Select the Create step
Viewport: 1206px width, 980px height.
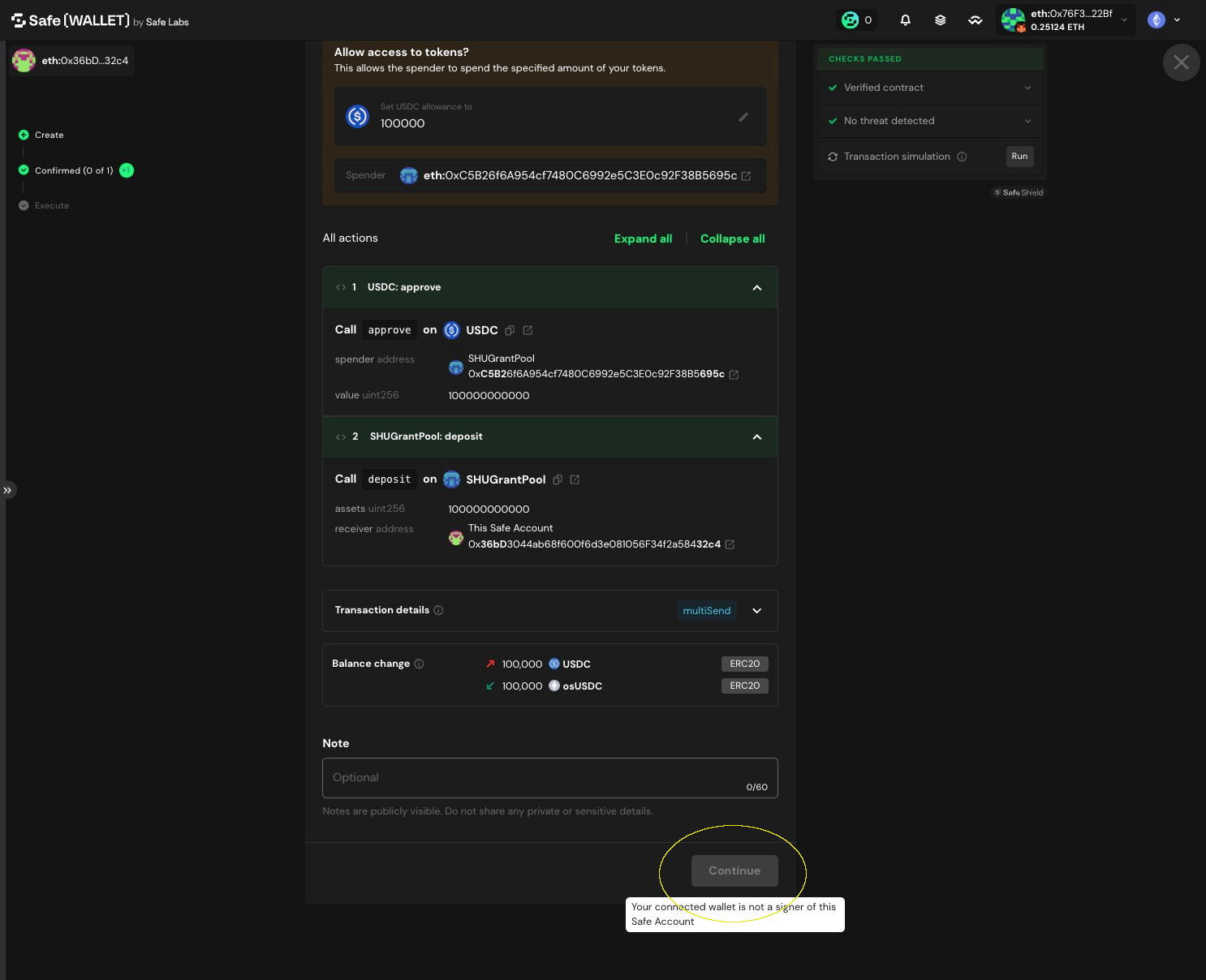41,135
